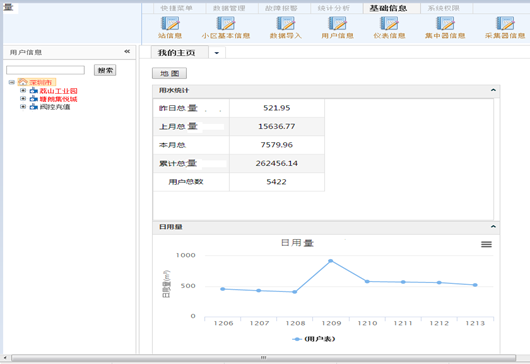Image resolution: width=530 pixels, height=364 pixels.
Task: Click the 上月总量 row label
Action: coord(178,126)
